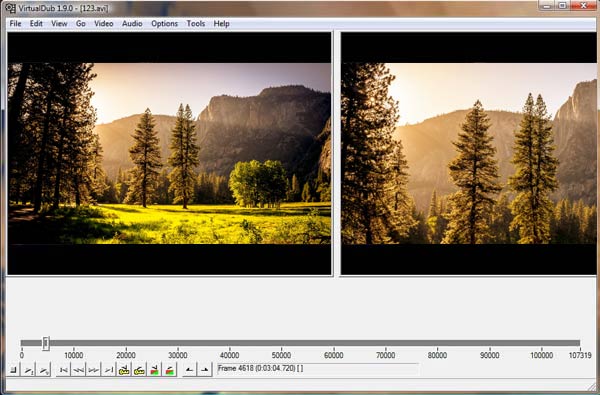Click the previous scene search icon
The width and height of the screenshot is (600, 395).
154,370
